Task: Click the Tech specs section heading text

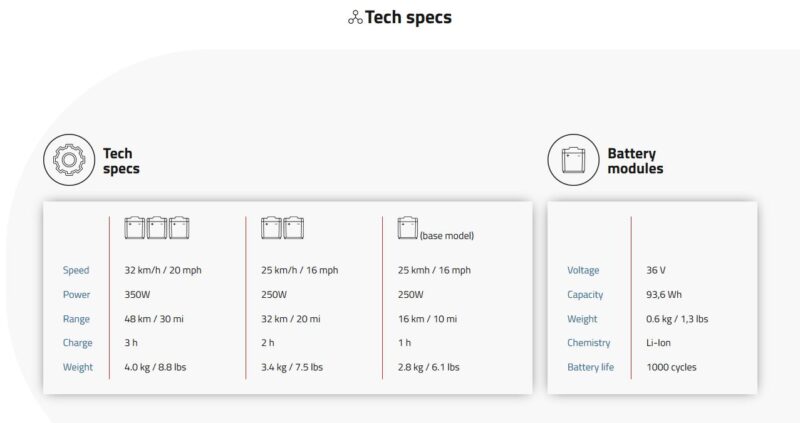Action: click(121, 161)
